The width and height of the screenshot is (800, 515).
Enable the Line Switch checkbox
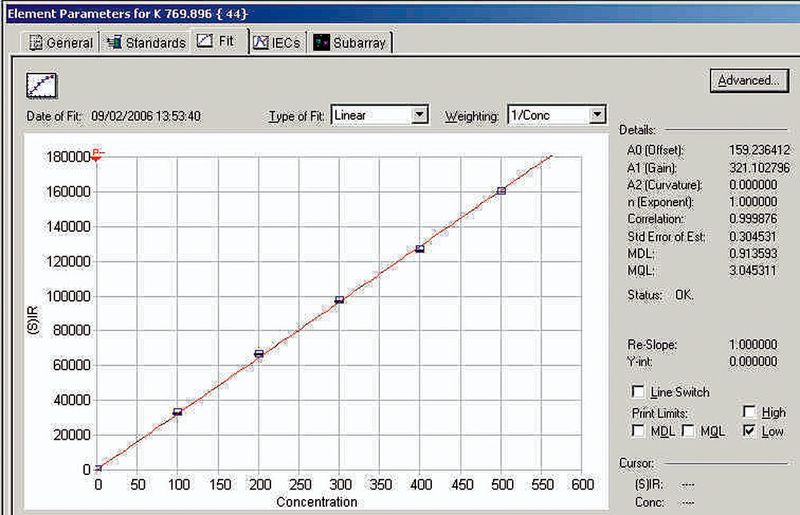(x=638, y=391)
